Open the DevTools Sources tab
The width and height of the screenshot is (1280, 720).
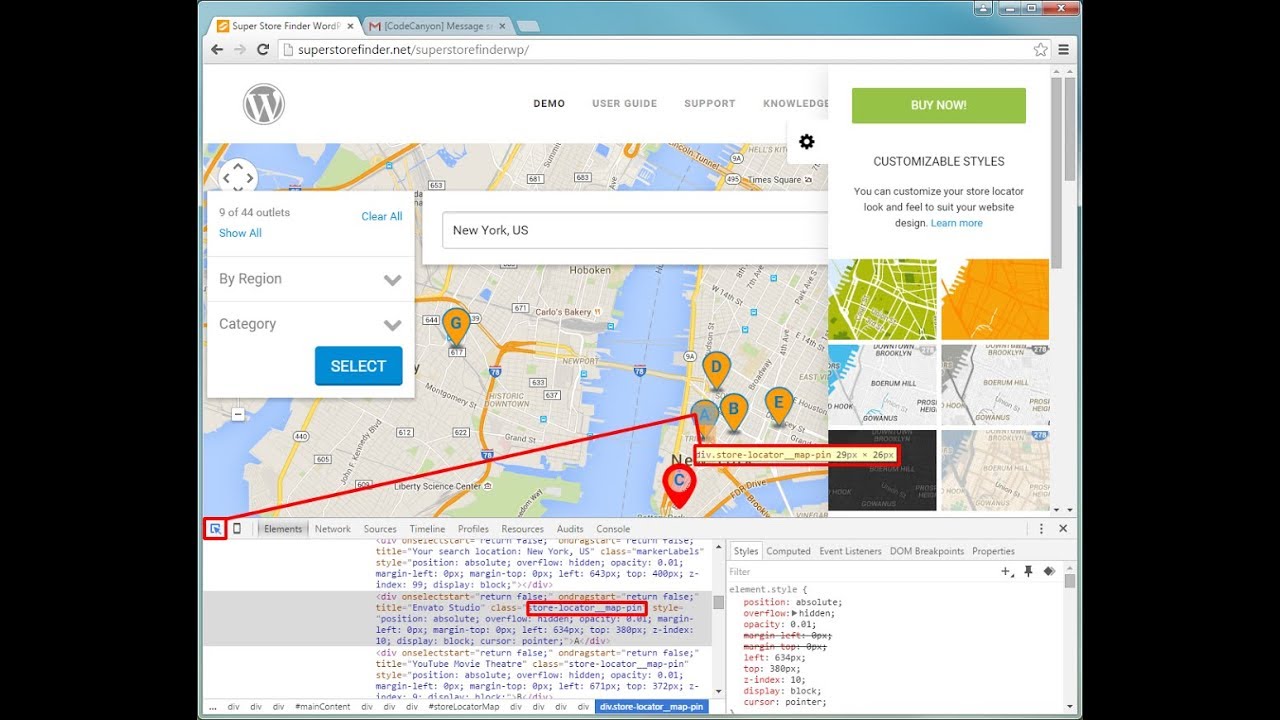tap(380, 529)
